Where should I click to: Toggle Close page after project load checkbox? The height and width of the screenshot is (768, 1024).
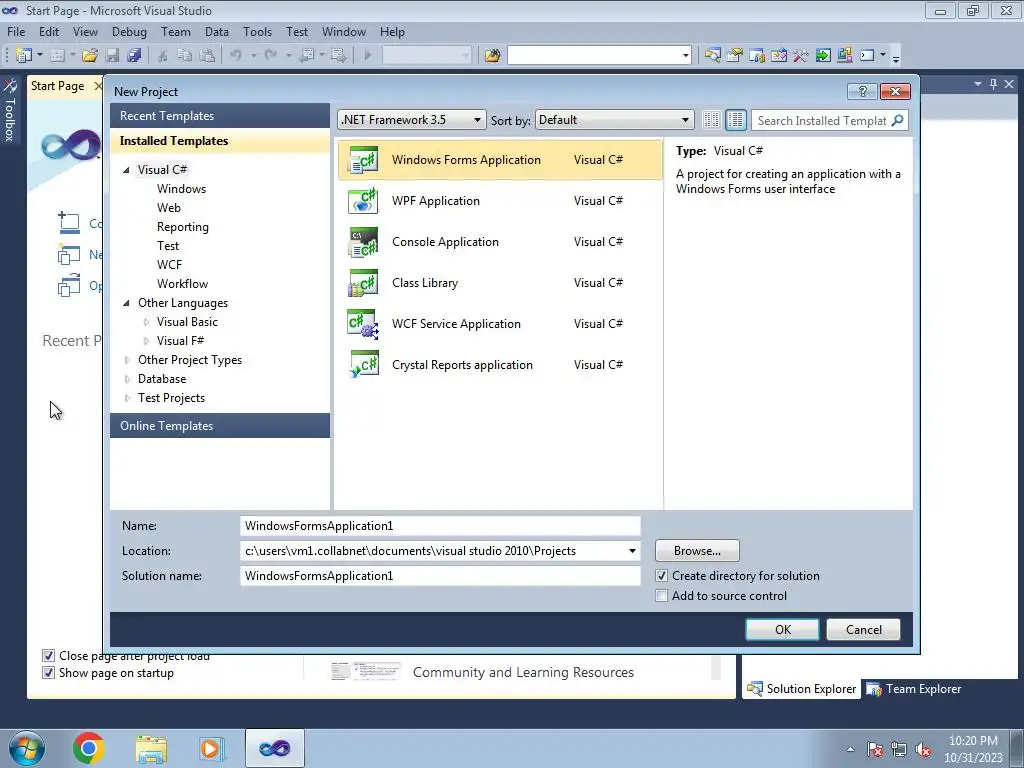48,655
